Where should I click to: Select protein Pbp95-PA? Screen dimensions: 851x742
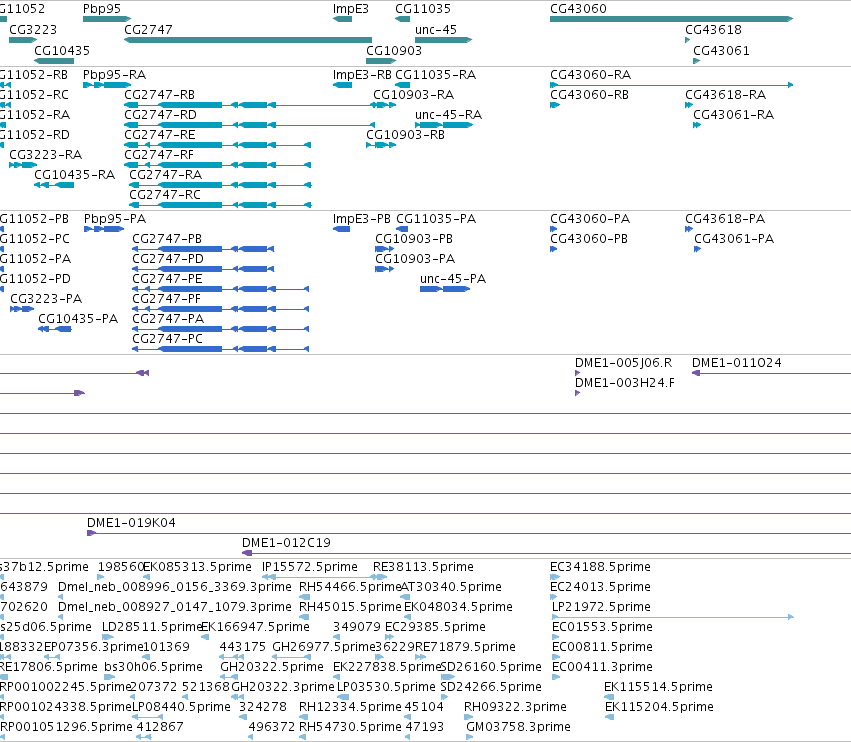click(115, 219)
